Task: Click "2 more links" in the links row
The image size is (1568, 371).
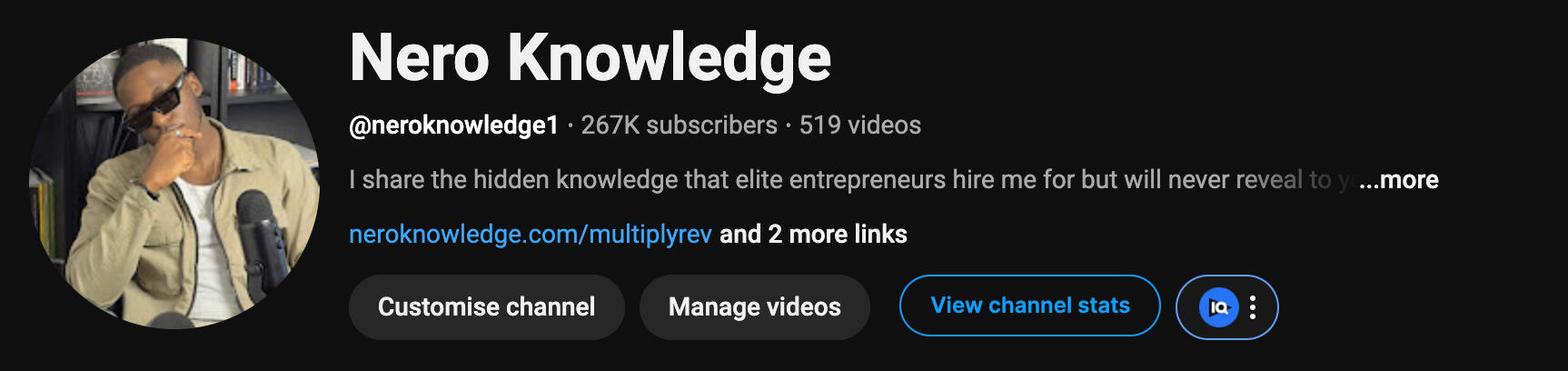Action: pos(838,235)
